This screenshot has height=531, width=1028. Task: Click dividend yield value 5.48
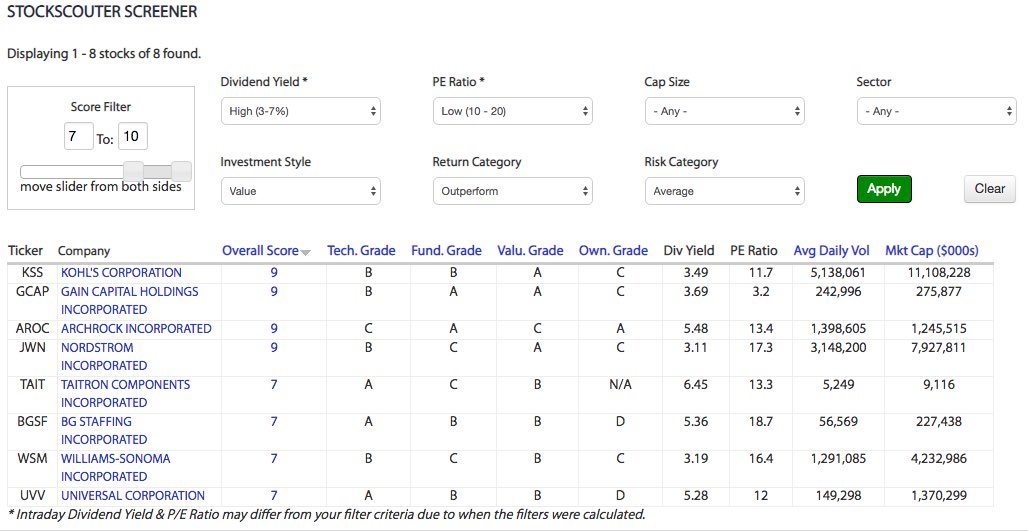(696, 328)
